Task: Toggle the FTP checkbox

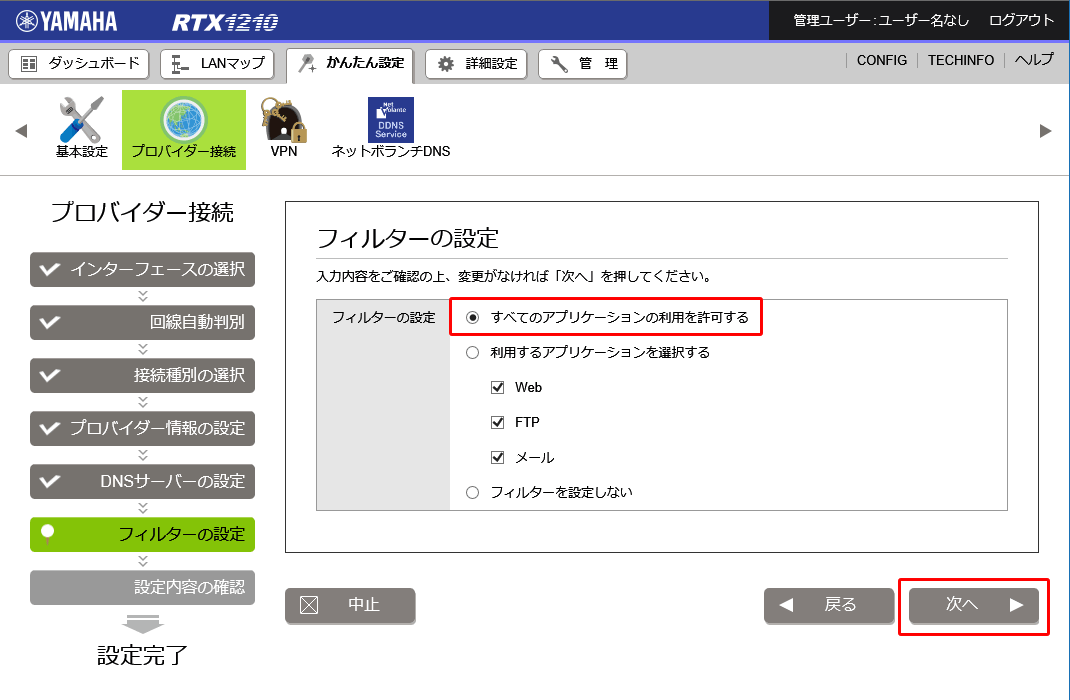Action: point(498,422)
